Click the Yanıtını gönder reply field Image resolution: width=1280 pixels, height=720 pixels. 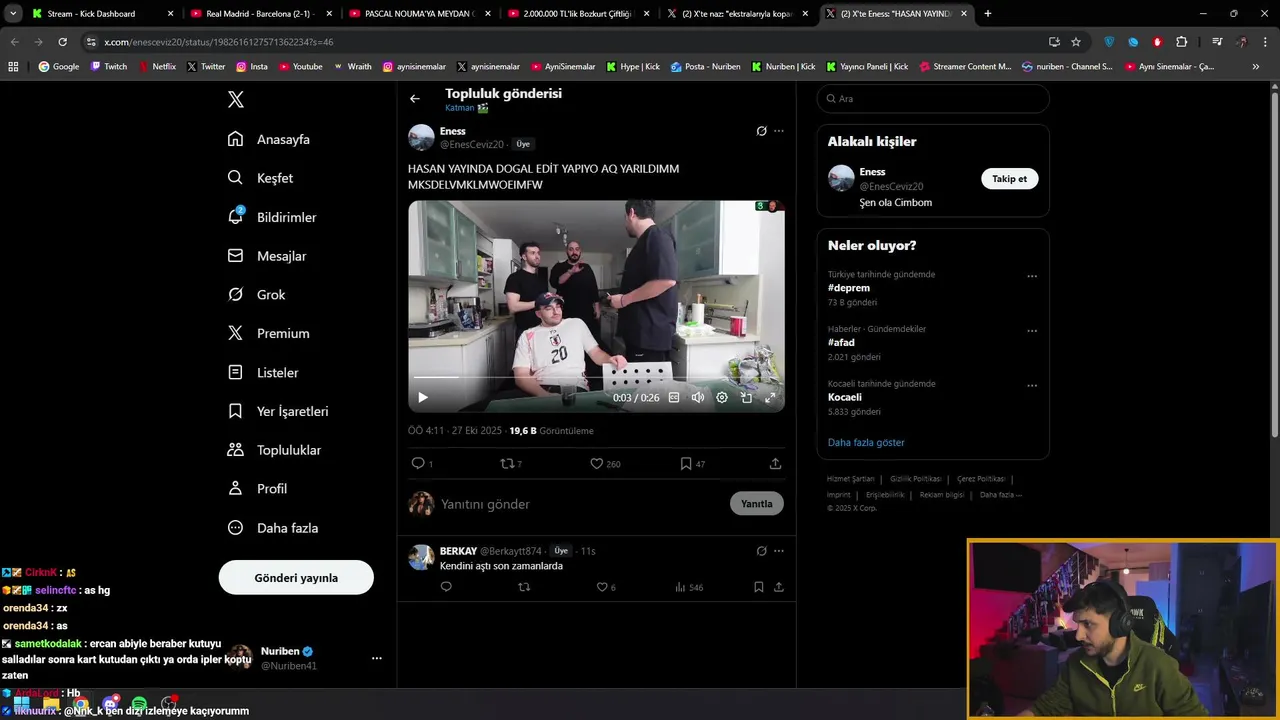click(580, 504)
